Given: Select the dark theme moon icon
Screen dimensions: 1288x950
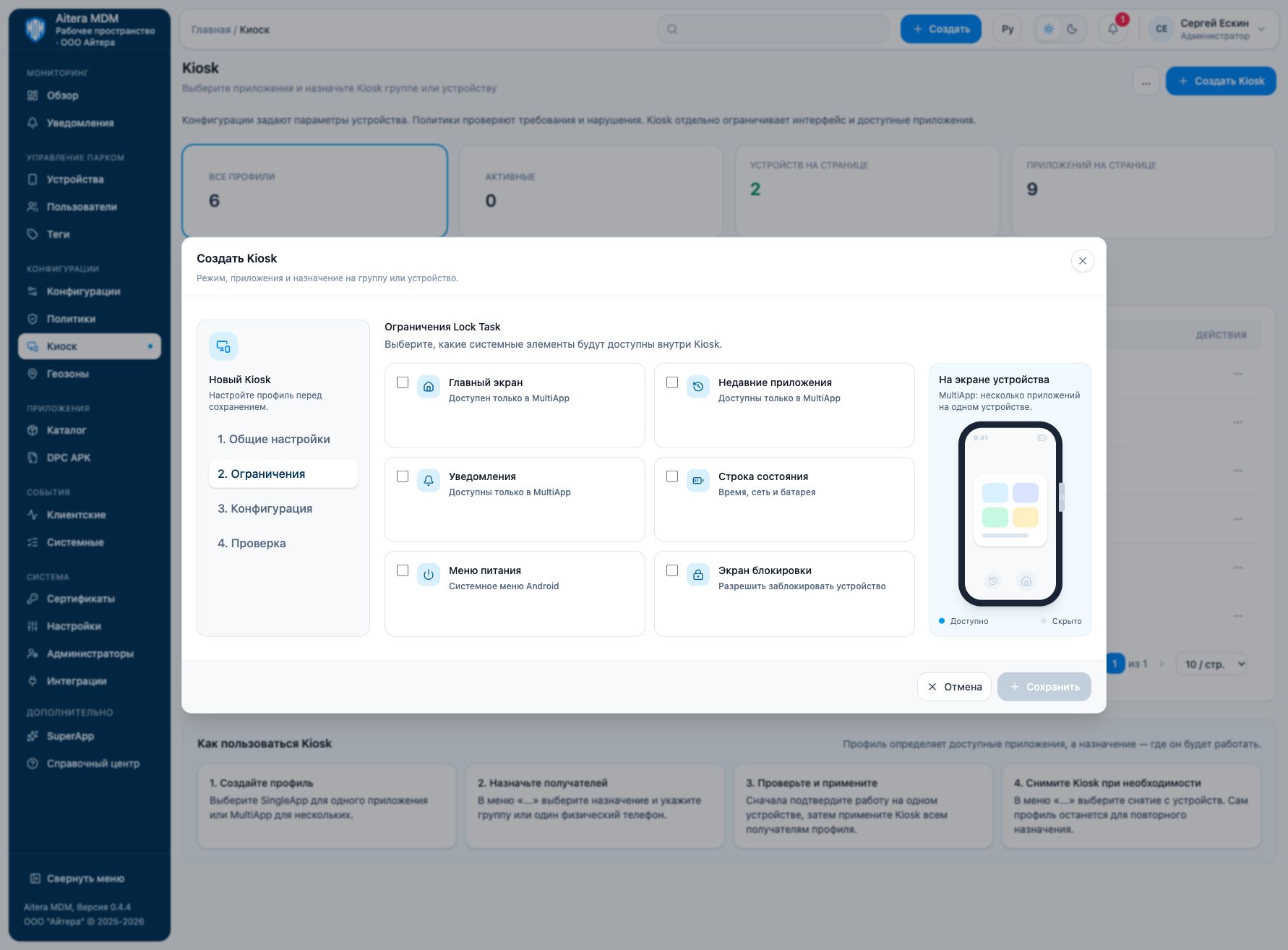Looking at the screenshot, I should [1072, 29].
